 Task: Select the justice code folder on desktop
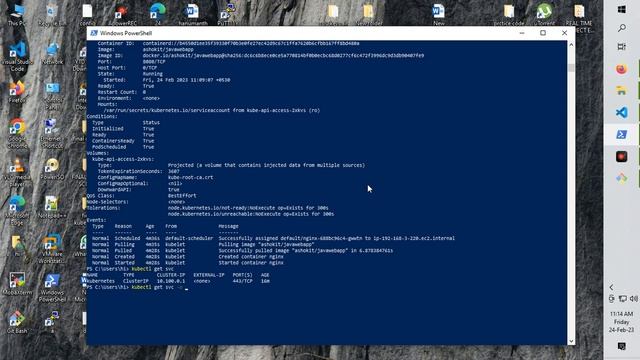tap(509, 15)
